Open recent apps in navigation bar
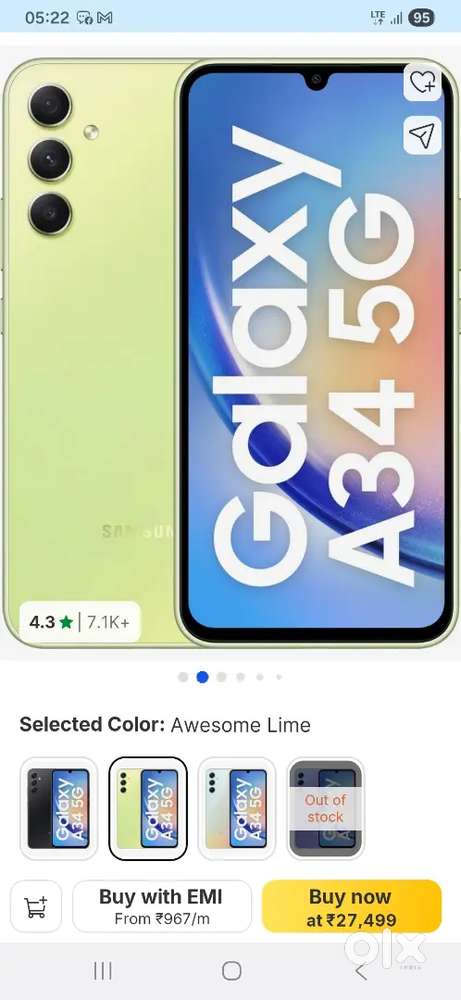This screenshot has width=461, height=1000. [x=103, y=971]
